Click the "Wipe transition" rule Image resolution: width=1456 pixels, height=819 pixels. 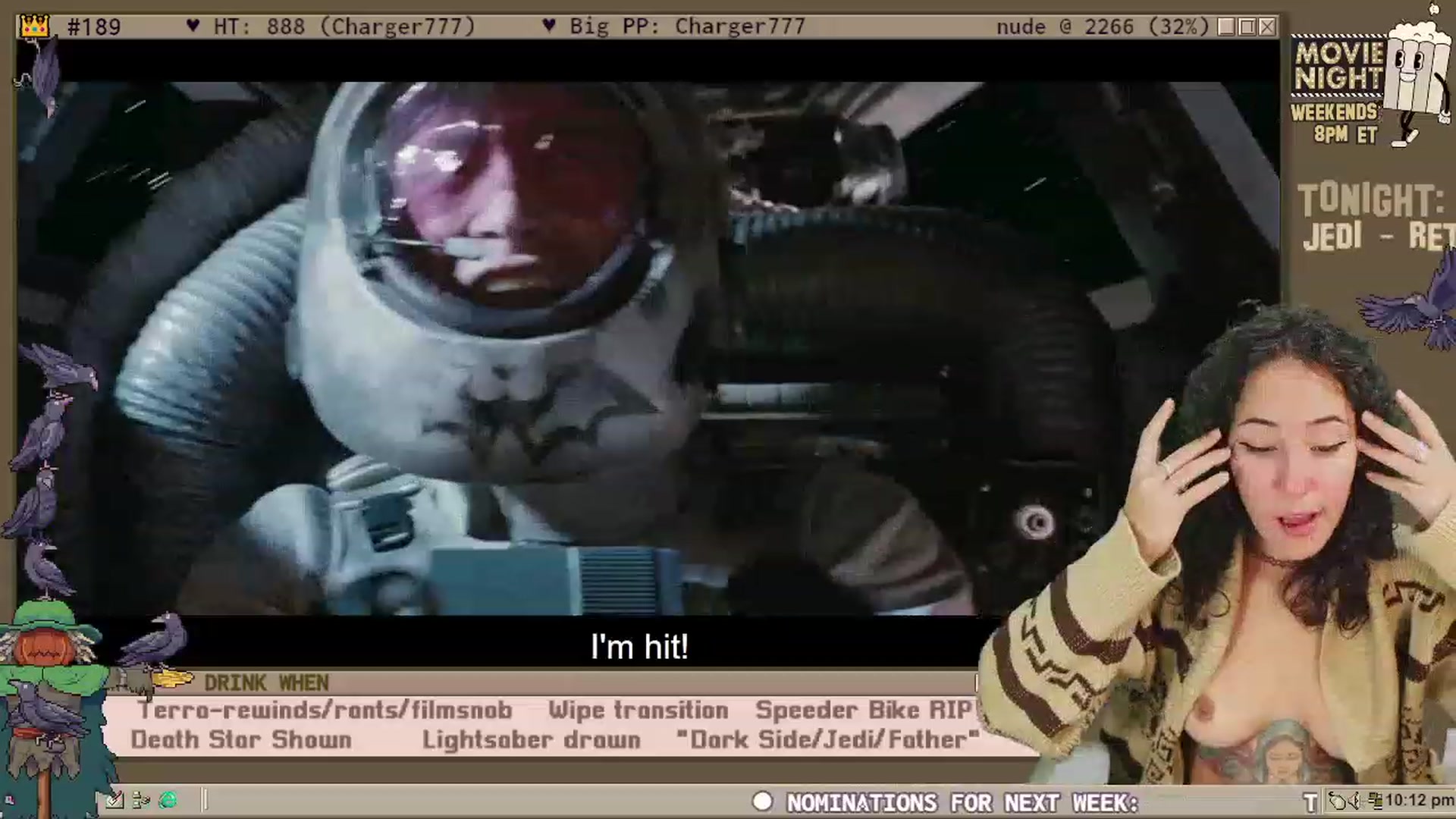[x=639, y=711]
